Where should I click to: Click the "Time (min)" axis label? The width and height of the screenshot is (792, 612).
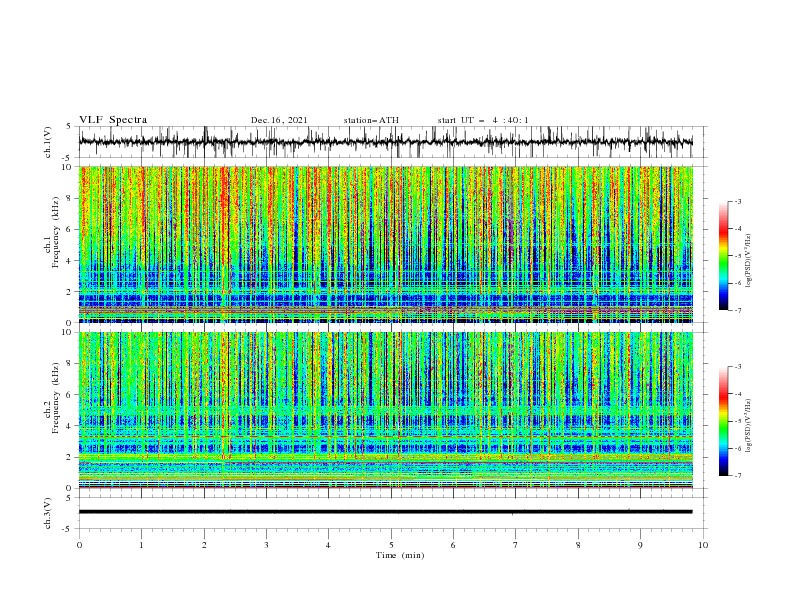pyautogui.click(x=400, y=555)
